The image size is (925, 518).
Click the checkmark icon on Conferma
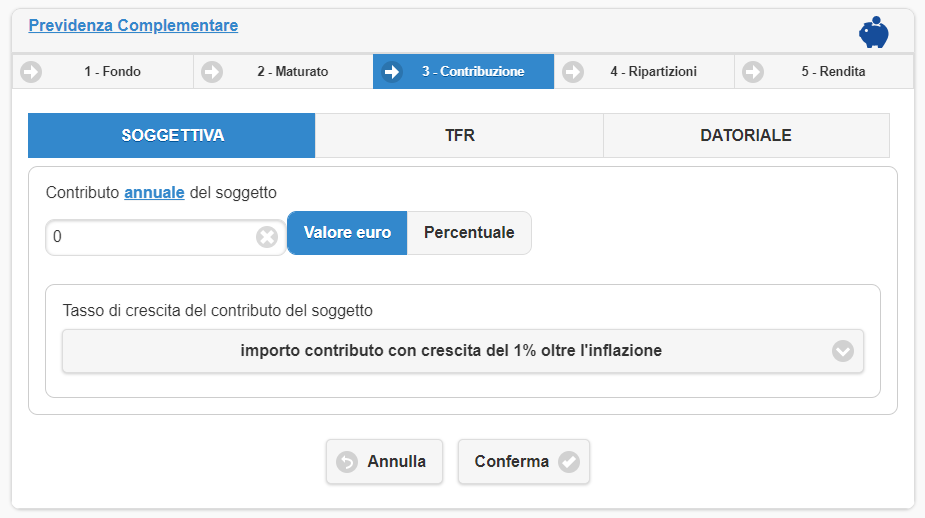coord(569,462)
